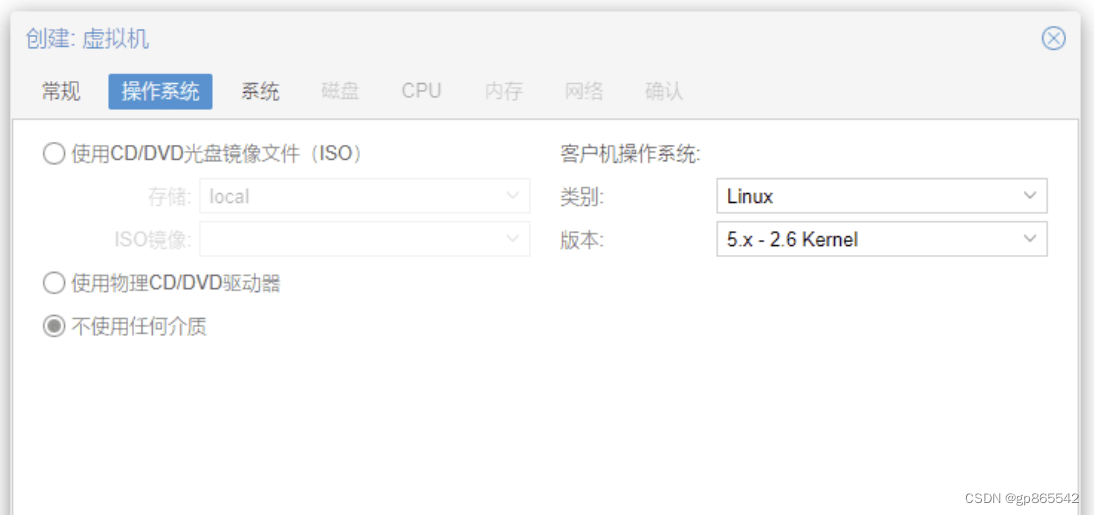The width and height of the screenshot is (1094, 515).
Task: Select the 不使用任何介质 radio button
Action: coord(54,327)
